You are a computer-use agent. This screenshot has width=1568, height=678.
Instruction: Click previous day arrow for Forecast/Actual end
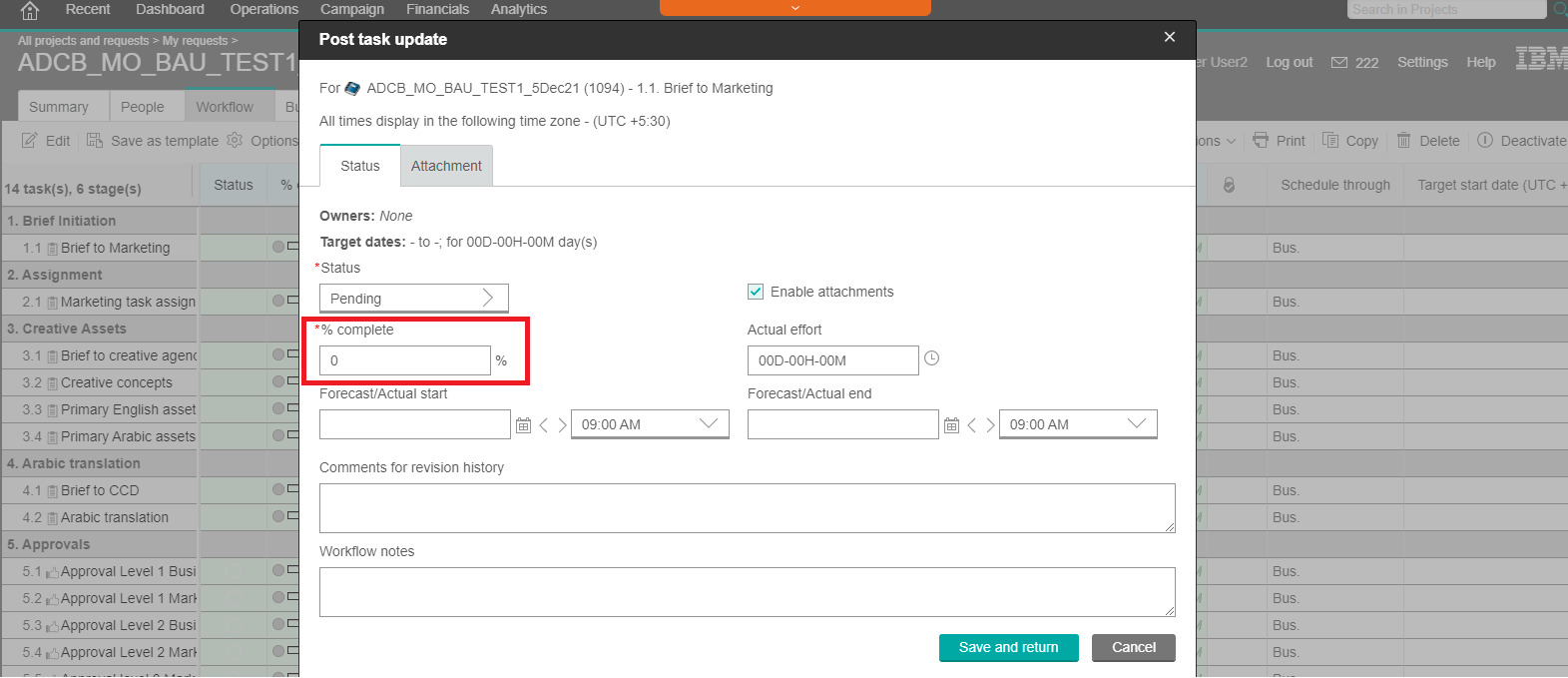point(972,425)
